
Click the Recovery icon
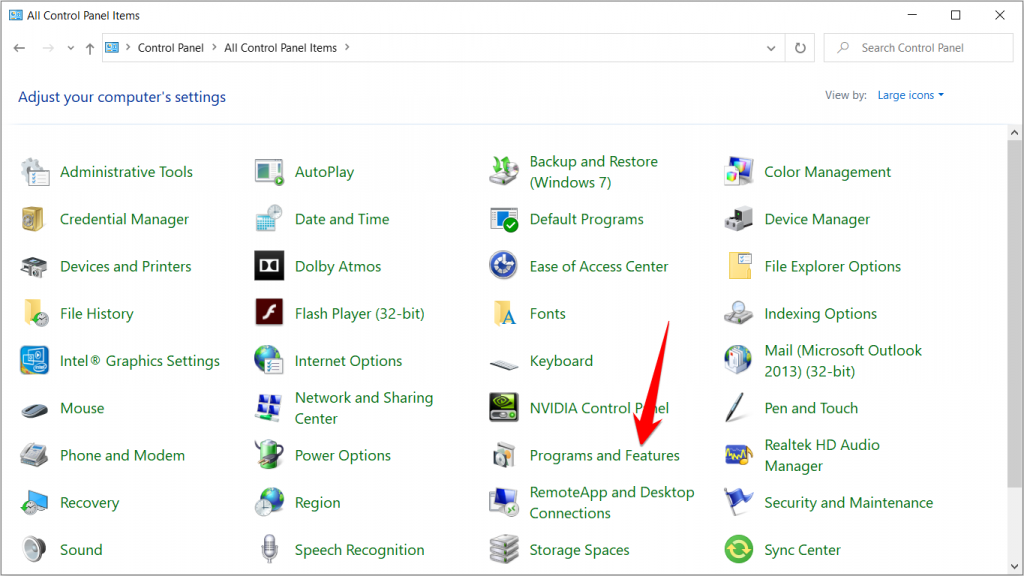(34, 503)
